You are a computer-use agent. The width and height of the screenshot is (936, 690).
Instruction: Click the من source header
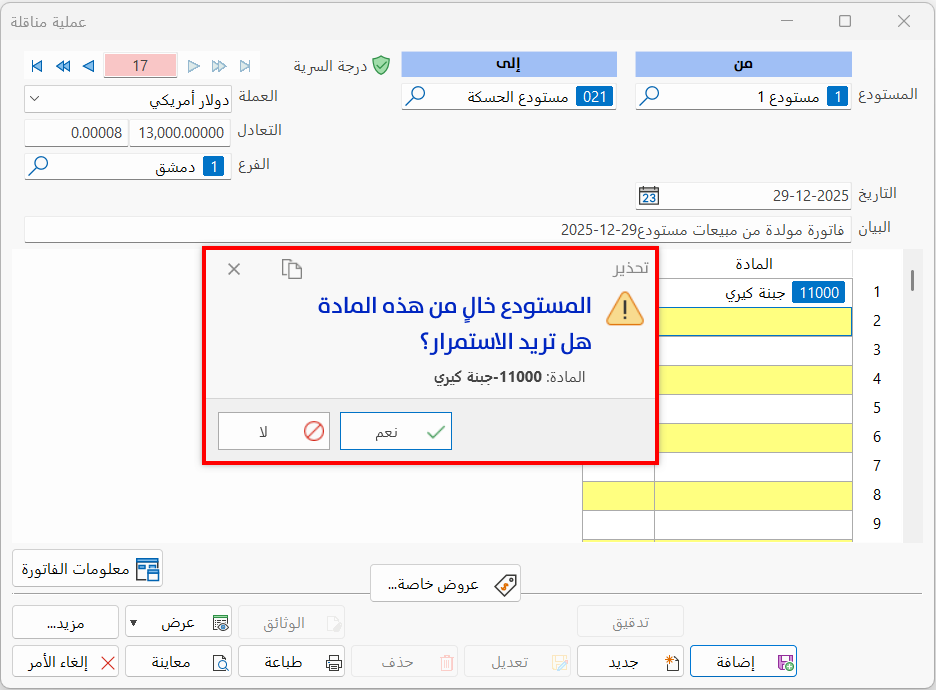coord(743,64)
